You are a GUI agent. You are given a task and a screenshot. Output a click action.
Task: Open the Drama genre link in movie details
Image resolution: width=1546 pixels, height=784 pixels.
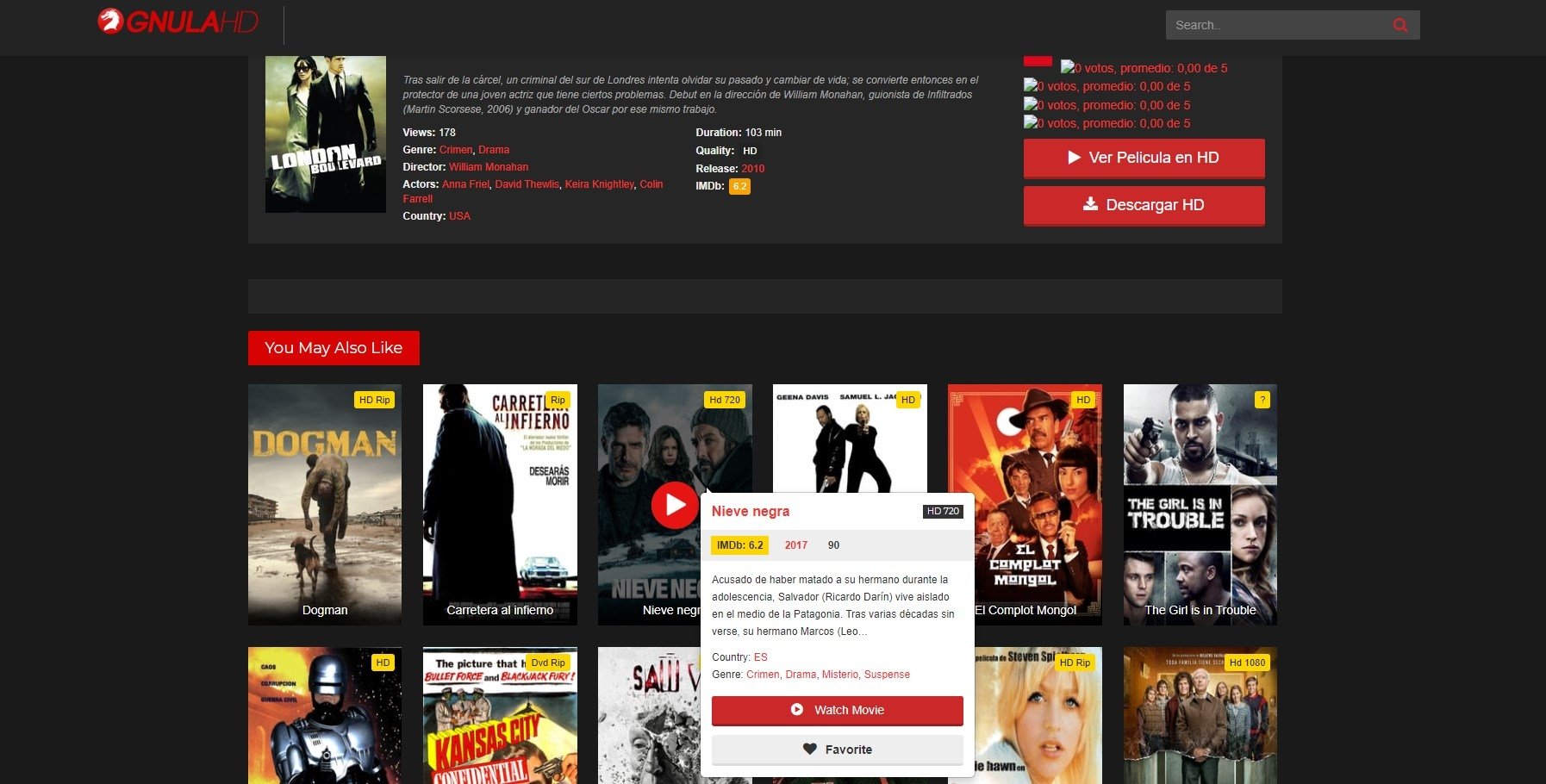click(x=494, y=150)
